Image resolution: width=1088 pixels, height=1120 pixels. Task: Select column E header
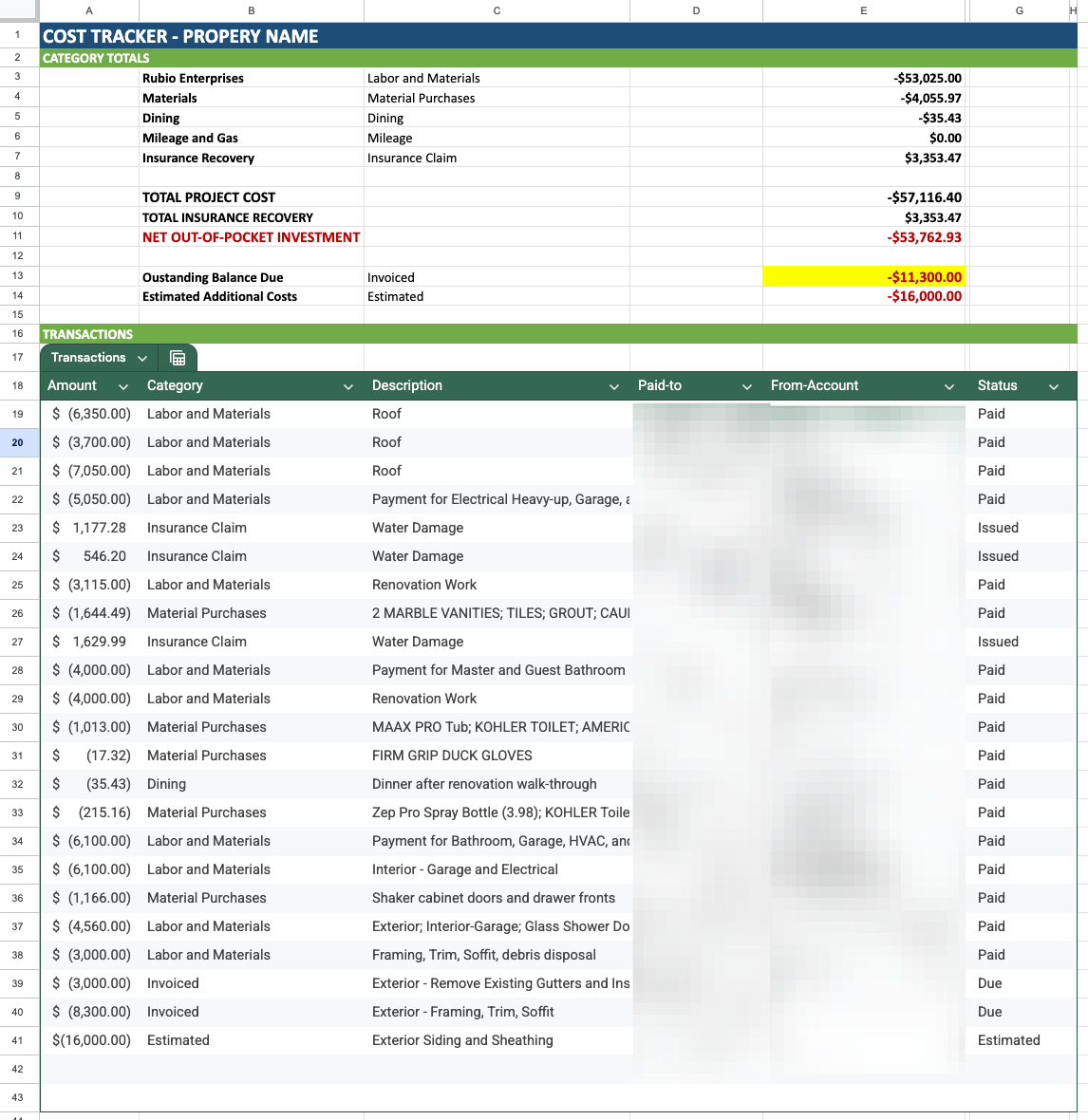864,10
